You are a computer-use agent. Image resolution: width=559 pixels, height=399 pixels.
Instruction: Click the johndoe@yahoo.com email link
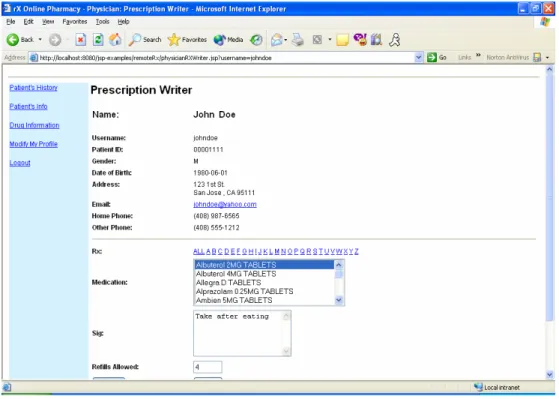pyautogui.click(x=225, y=205)
